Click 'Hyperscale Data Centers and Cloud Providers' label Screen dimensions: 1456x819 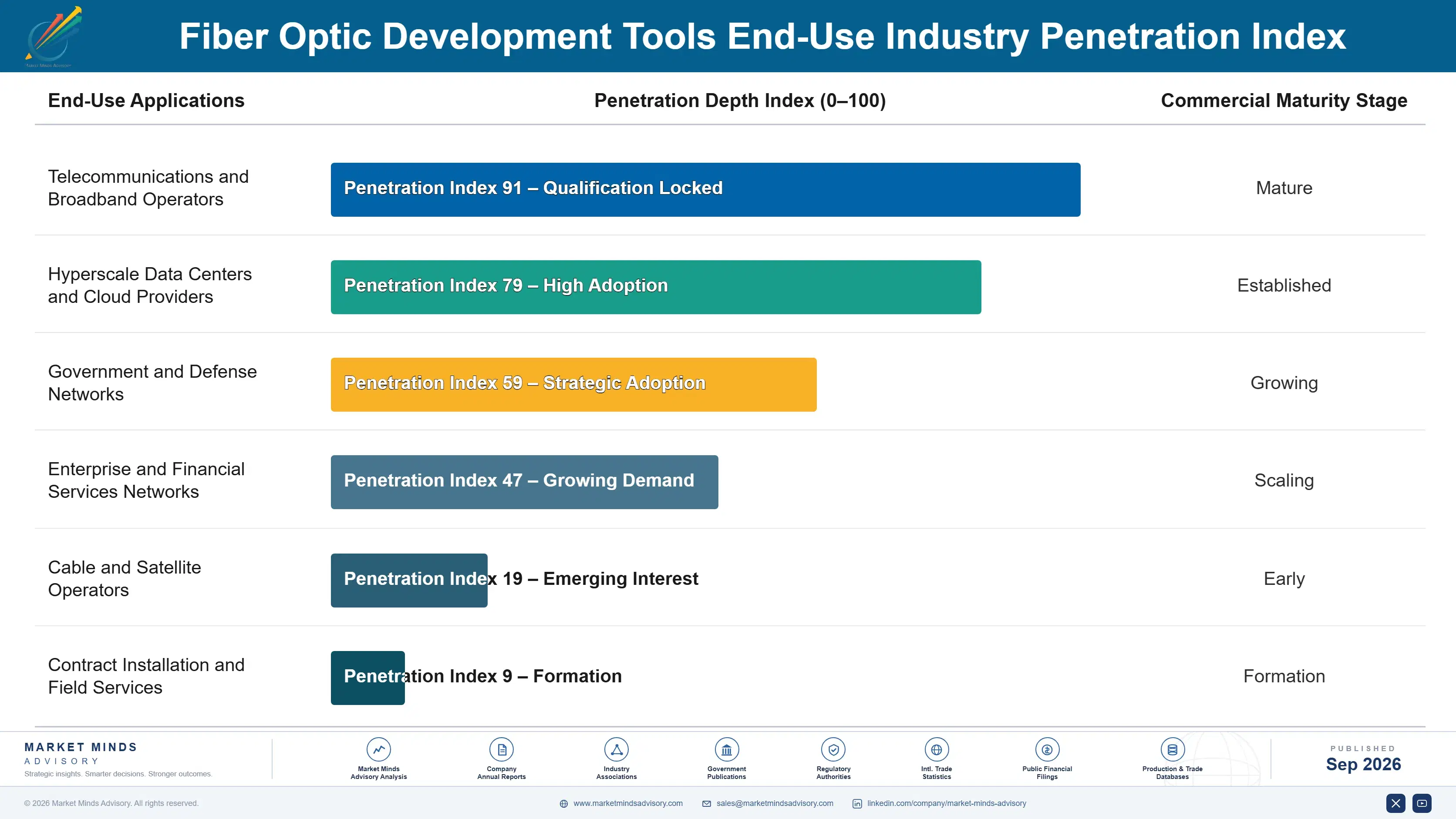[x=150, y=285]
